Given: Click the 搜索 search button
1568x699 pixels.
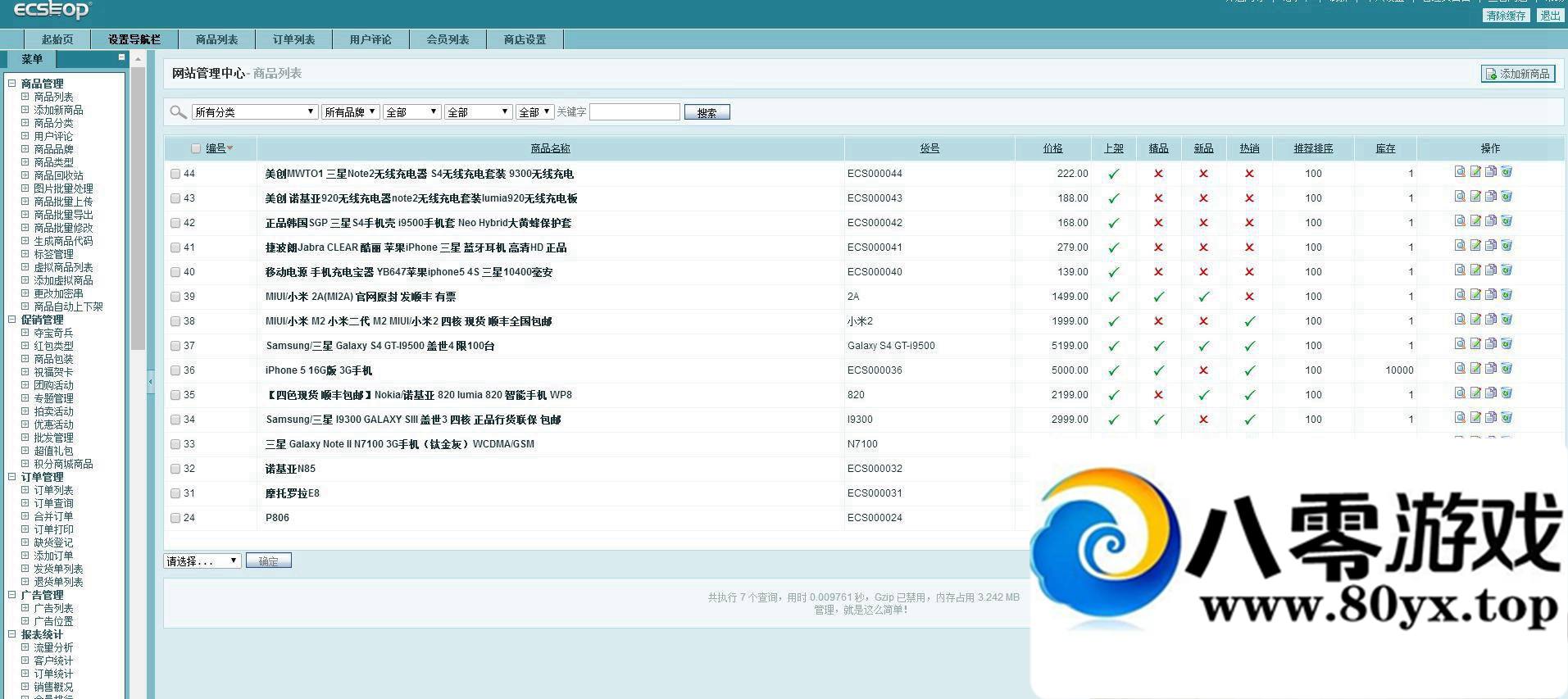Looking at the screenshot, I should click(707, 112).
